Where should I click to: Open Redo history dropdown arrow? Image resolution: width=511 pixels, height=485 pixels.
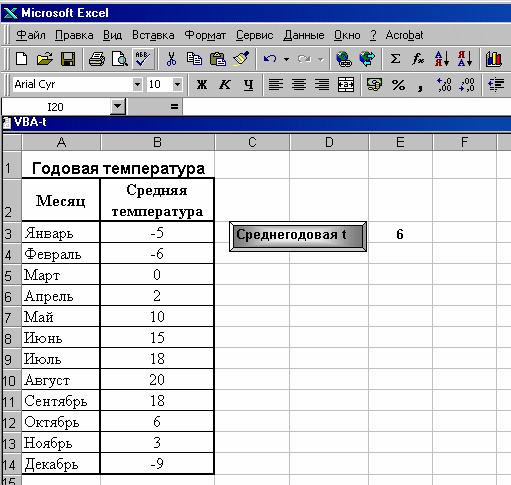pos(321,59)
